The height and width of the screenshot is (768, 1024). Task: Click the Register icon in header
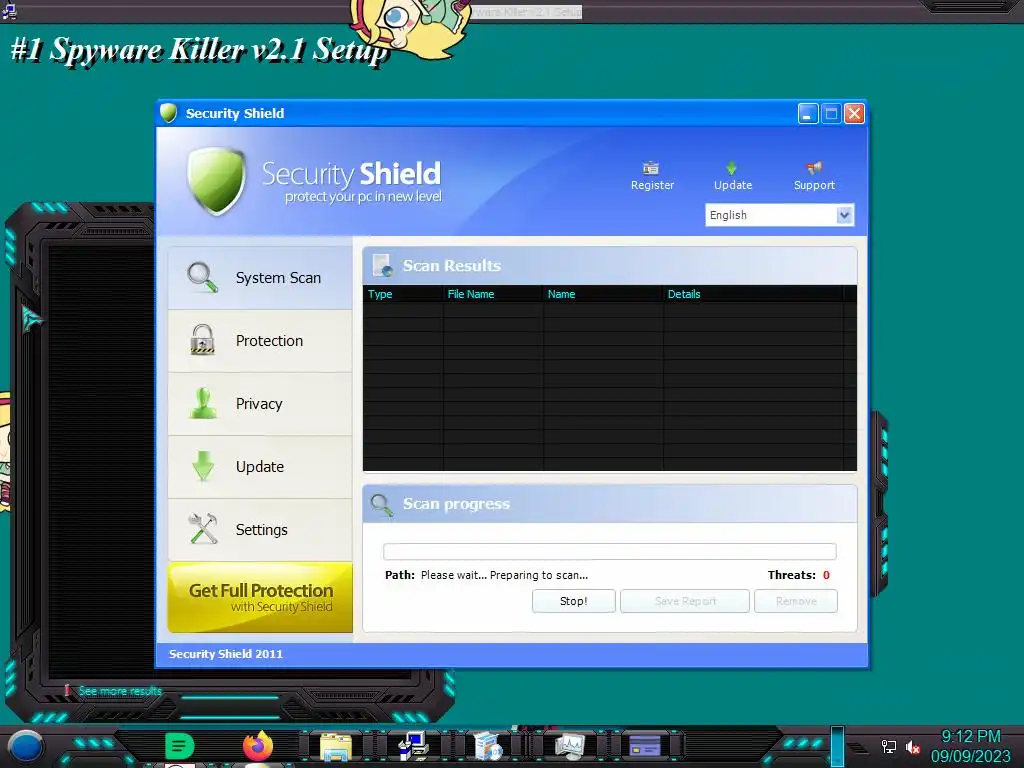point(651,168)
